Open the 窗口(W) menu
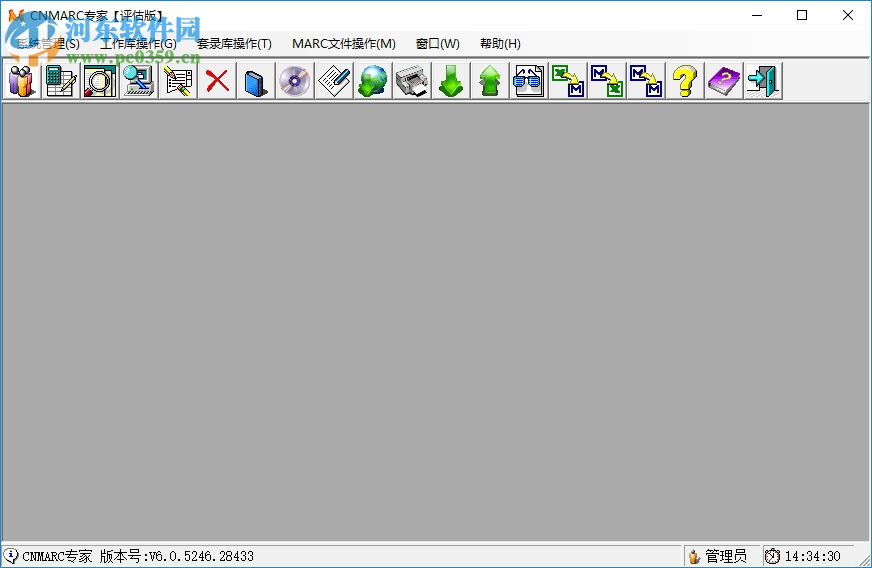The width and height of the screenshot is (872, 568). pos(438,43)
